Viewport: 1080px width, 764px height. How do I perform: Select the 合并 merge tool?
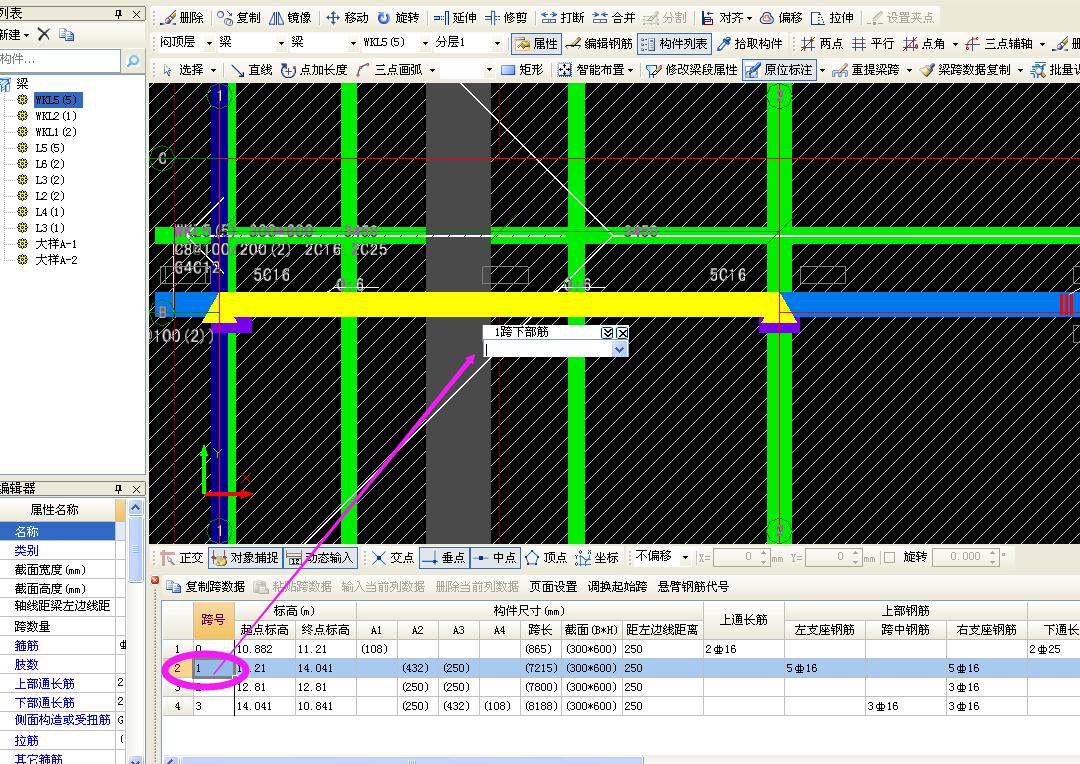614,17
